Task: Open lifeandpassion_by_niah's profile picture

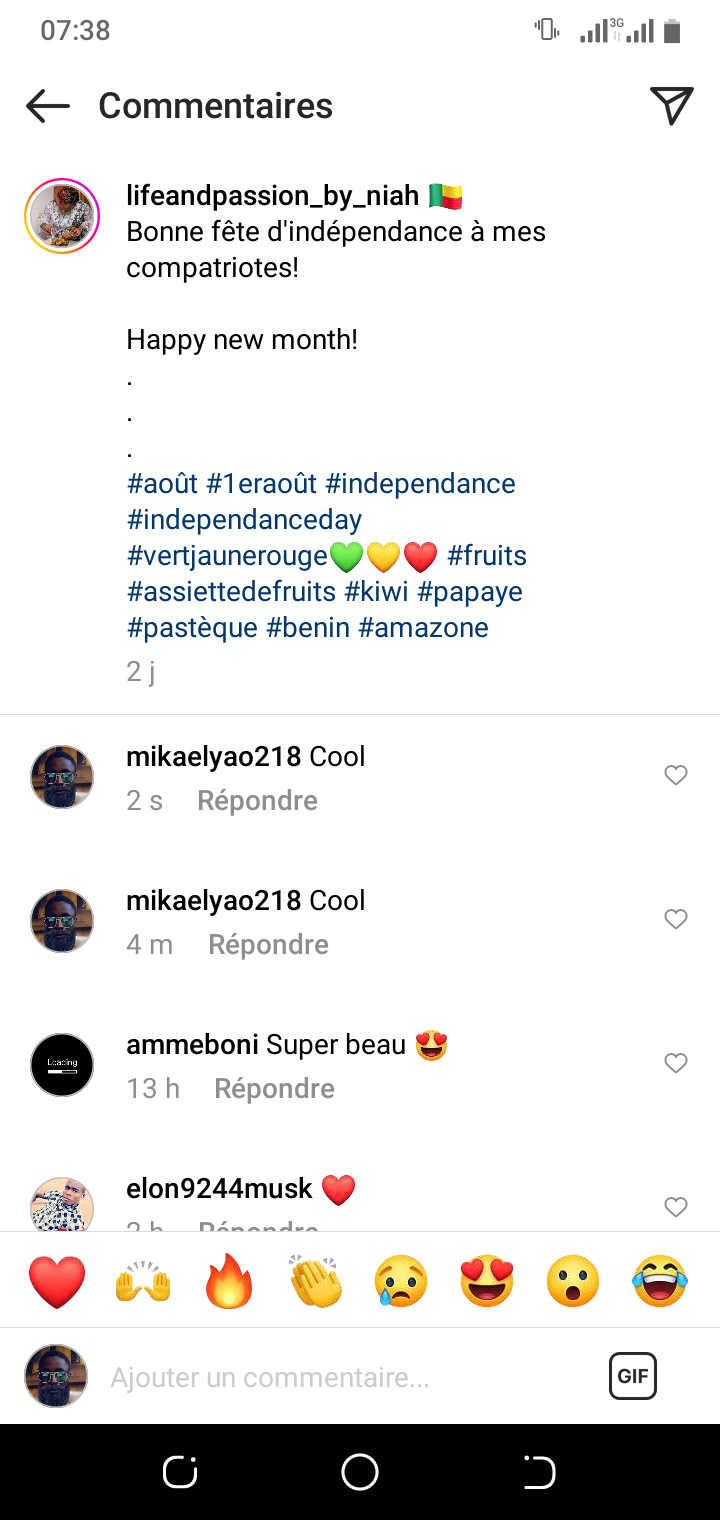Action: [x=62, y=216]
